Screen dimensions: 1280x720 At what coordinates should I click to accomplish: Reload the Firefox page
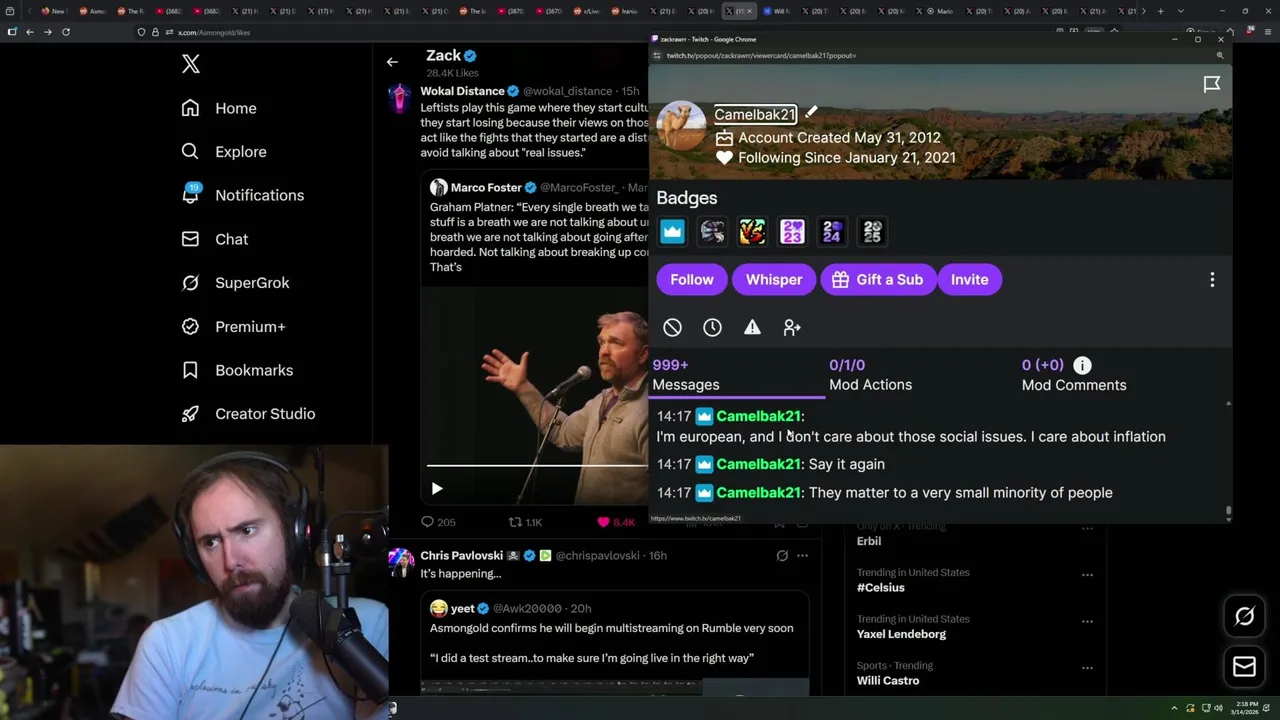coord(66,32)
